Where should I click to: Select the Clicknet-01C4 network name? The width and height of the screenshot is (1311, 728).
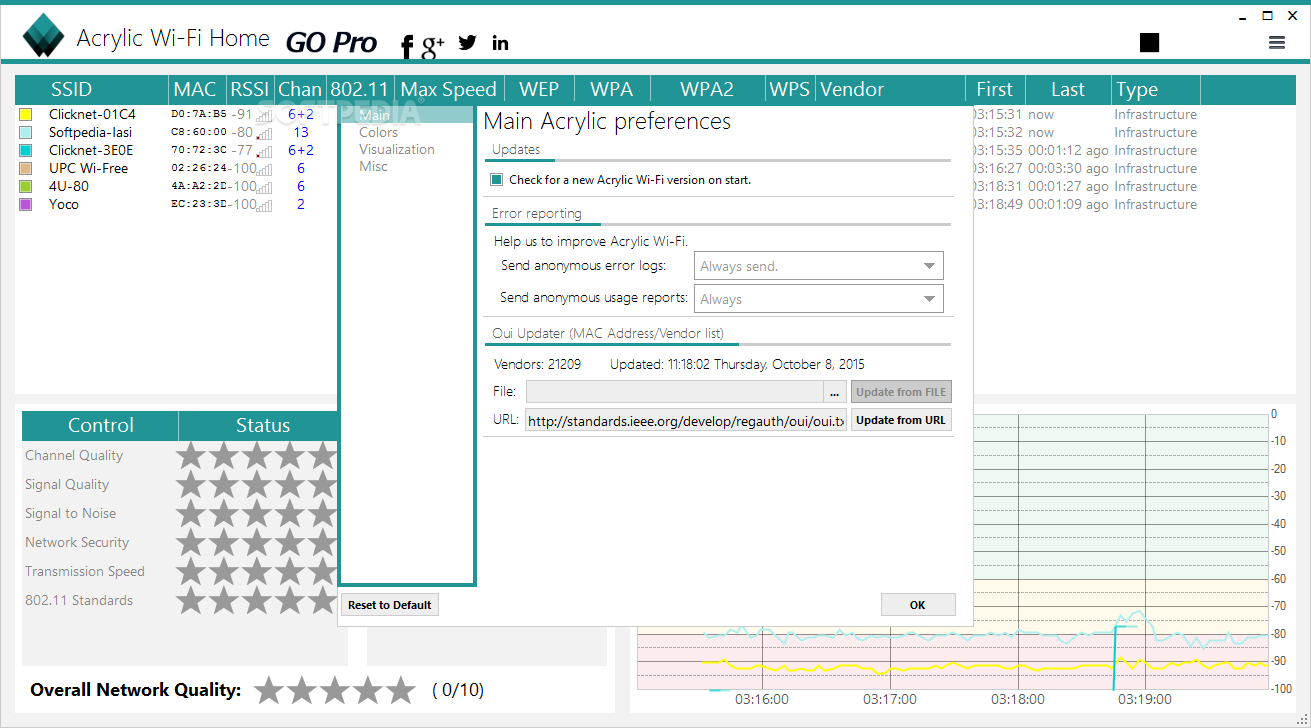tap(92, 115)
